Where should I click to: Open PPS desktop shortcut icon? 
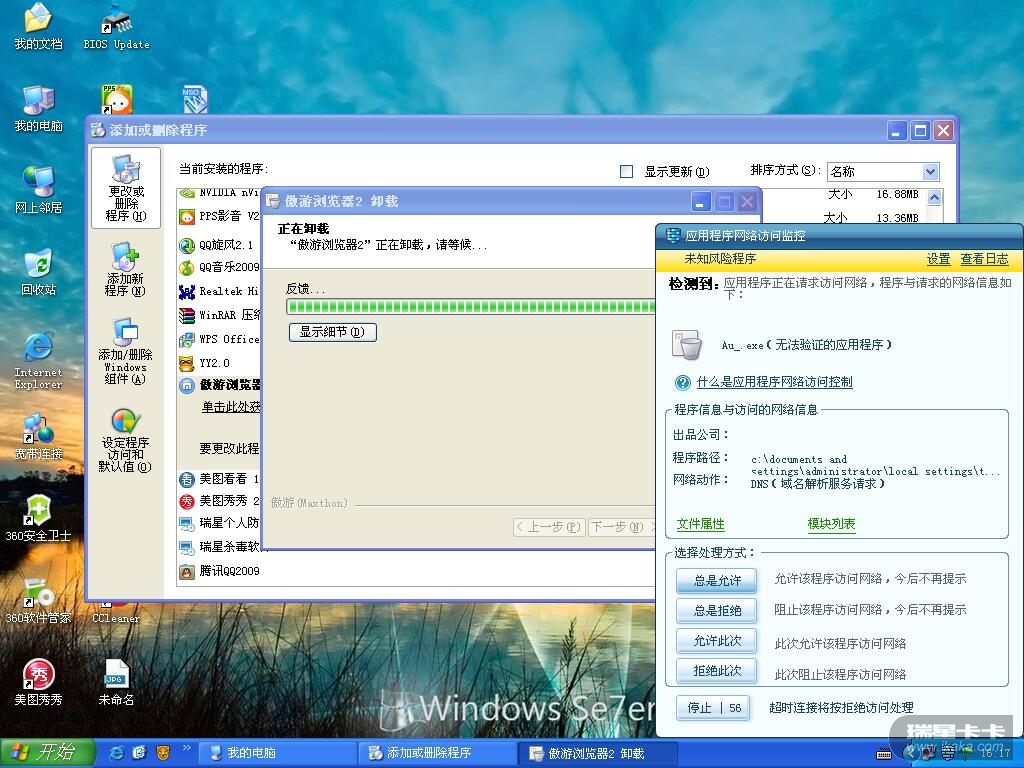click(x=117, y=99)
